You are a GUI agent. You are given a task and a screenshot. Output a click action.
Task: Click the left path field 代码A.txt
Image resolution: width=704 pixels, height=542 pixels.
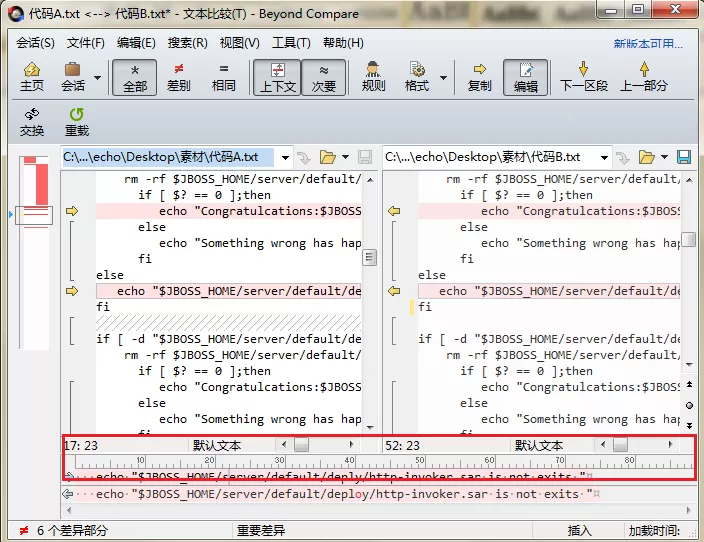pyautogui.click(x=169, y=157)
